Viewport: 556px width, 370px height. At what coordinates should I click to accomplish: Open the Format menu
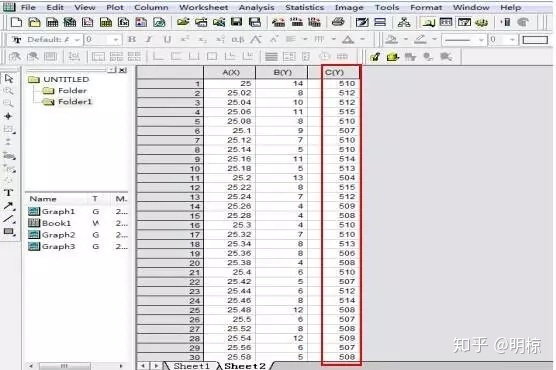(426, 7)
